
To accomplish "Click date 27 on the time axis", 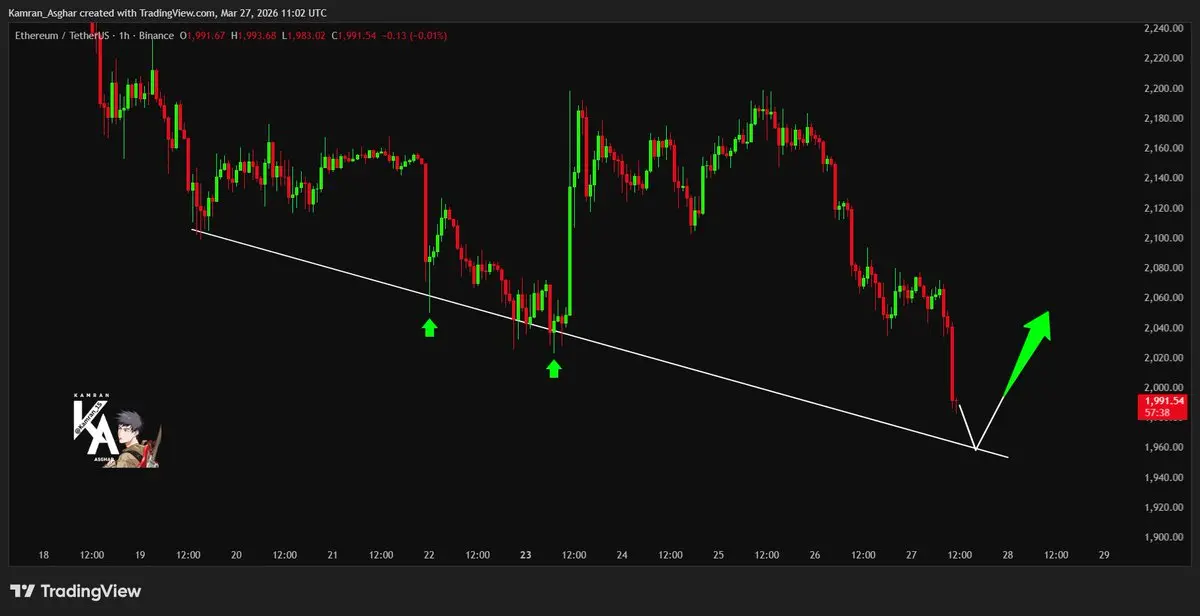I will tap(911, 555).
